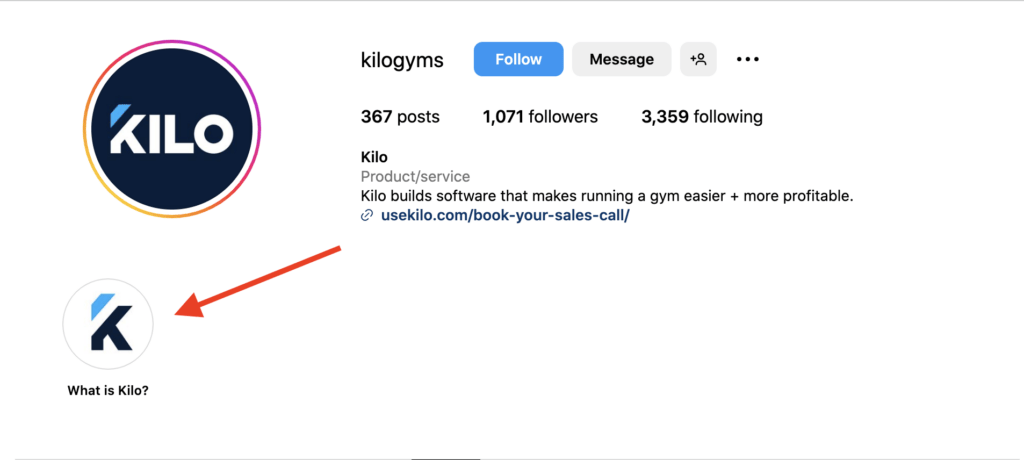This screenshot has width=1024, height=460.
Task: Show similar accounts with add-person icon
Action: pyautogui.click(x=698, y=59)
